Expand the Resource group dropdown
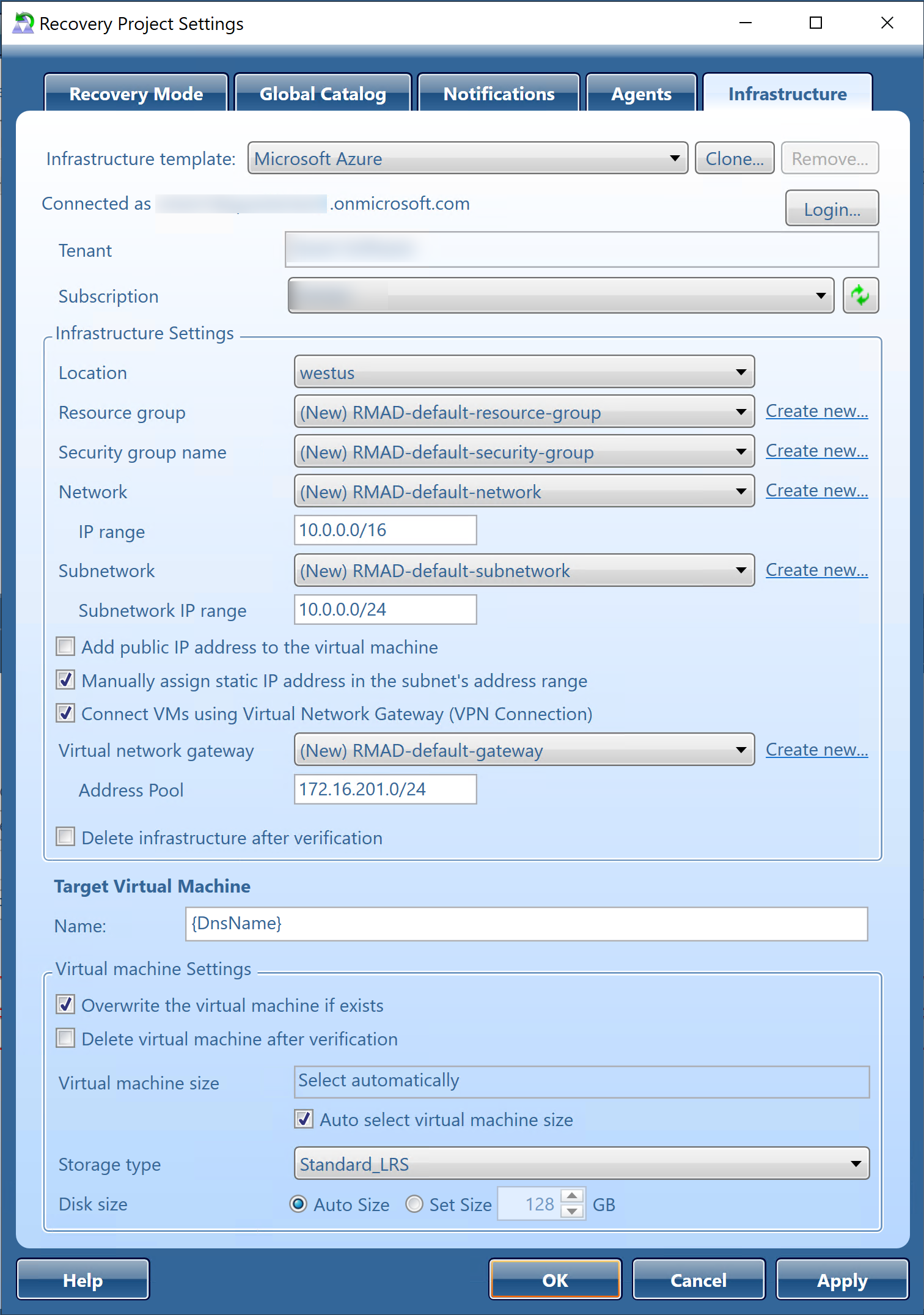The image size is (924, 1315). pyautogui.click(x=524, y=412)
